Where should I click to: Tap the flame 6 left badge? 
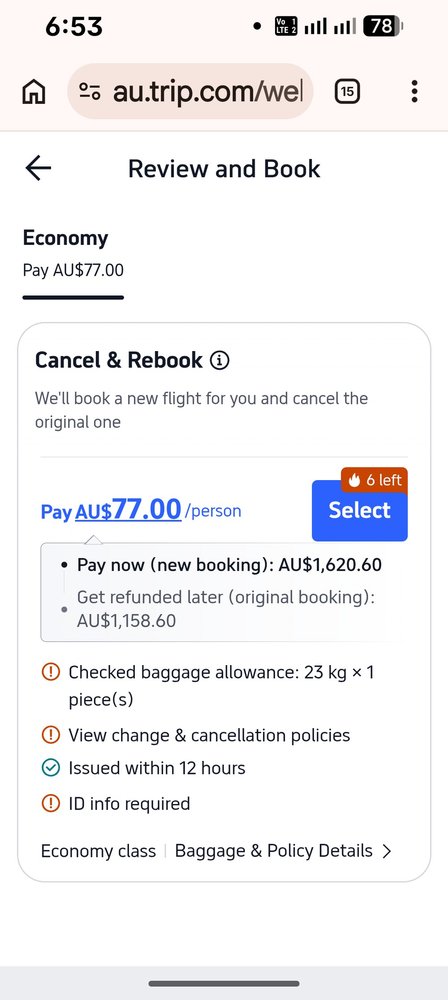click(375, 480)
